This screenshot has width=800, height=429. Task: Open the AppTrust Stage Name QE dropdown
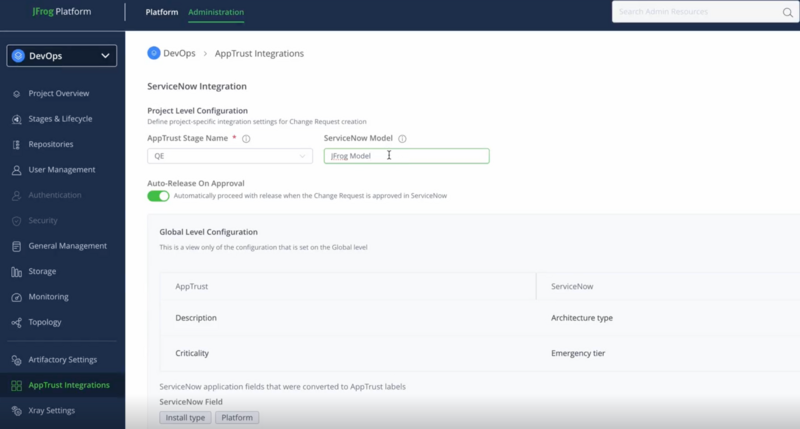(x=230, y=156)
